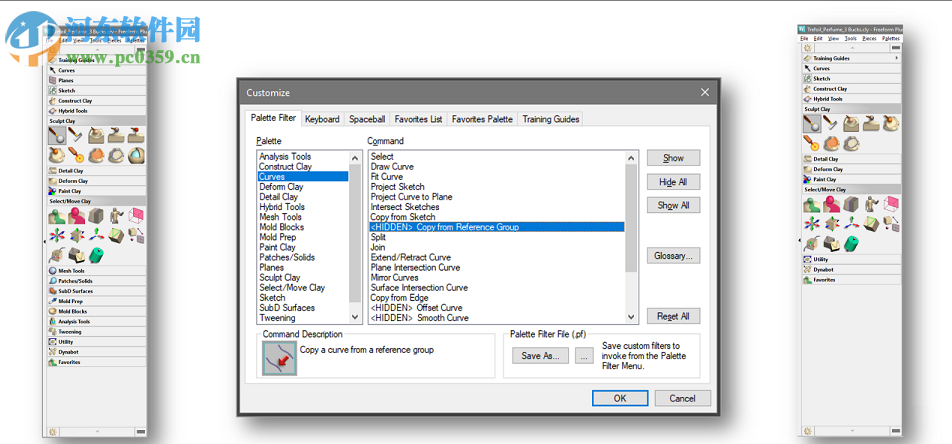Expand Planes palette in left window
This screenshot has width=952, height=444.
coord(97,80)
